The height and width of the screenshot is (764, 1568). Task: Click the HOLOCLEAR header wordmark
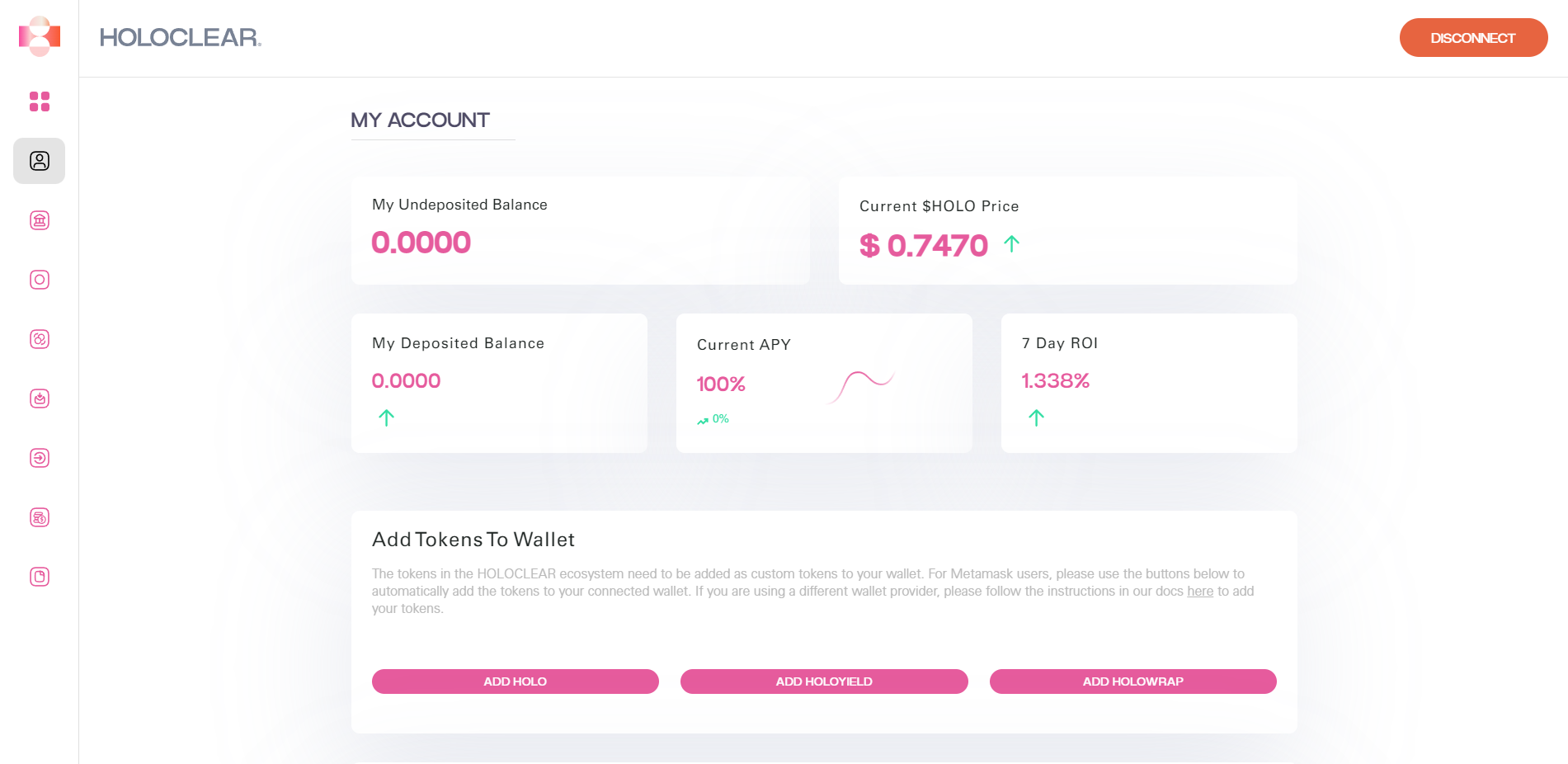pyautogui.click(x=181, y=38)
